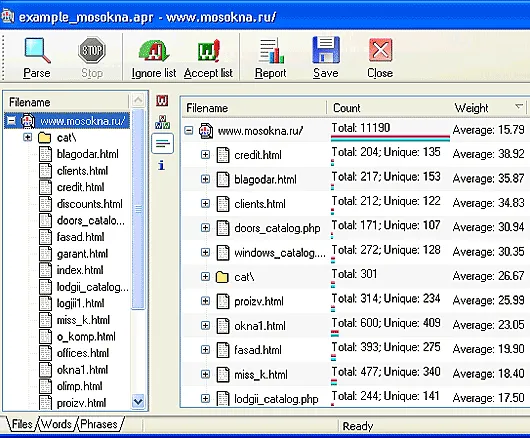Image resolution: width=530 pixels, height=438 pixels.
Task: Expand blagodar.html row in right pane
Action: 205,179
